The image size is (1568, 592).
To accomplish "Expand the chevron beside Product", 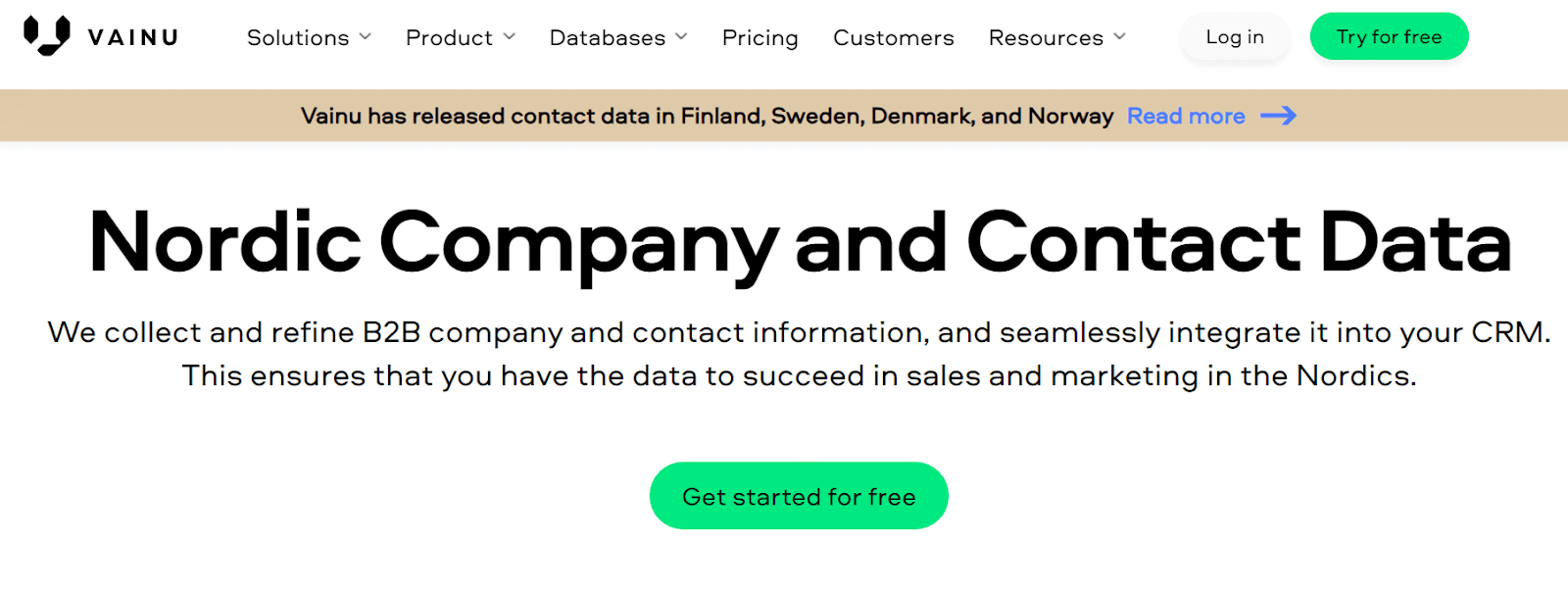I will coord(510,36).
